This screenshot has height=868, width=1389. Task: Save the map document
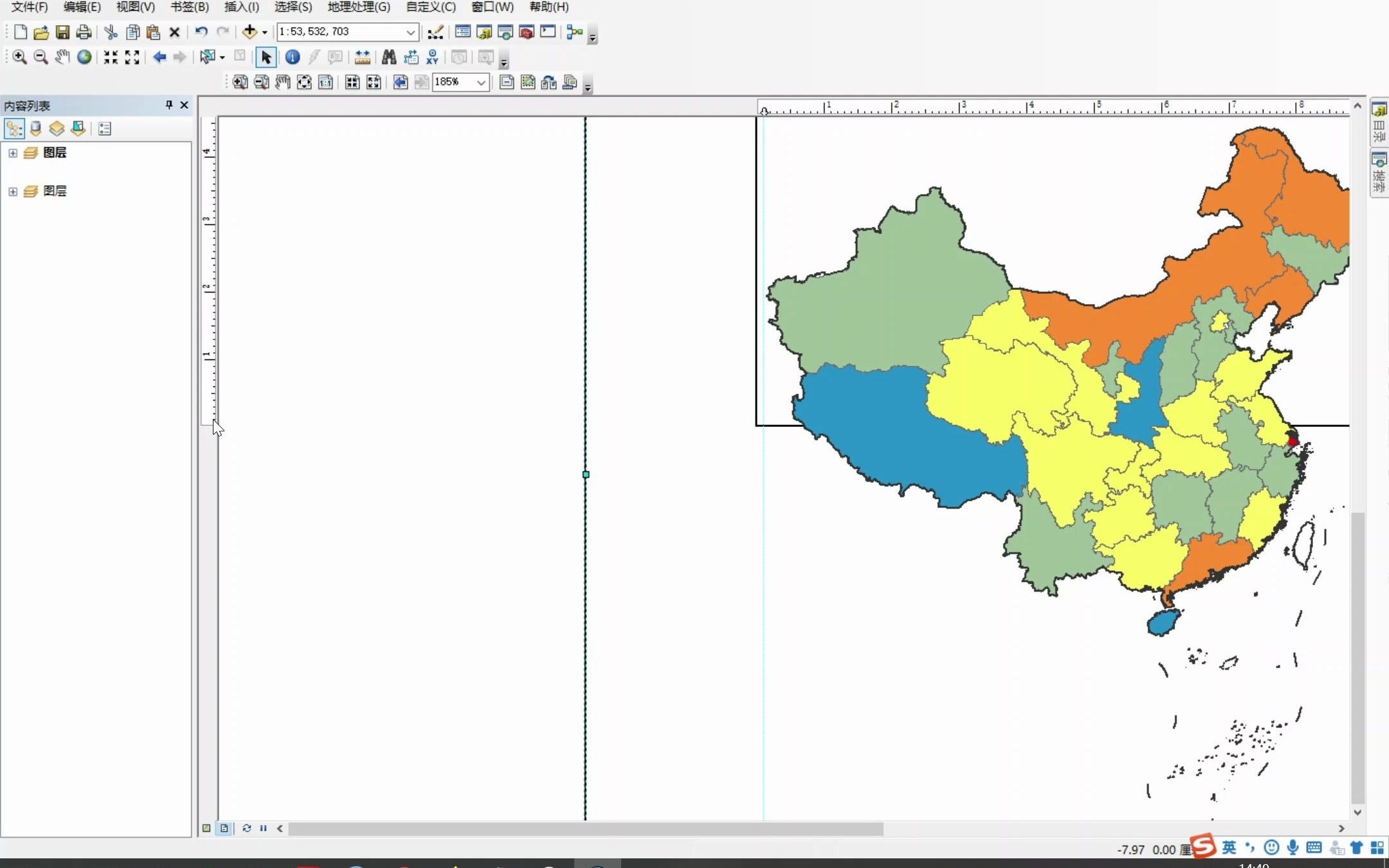pyautogui.click(x=62, y=32)
